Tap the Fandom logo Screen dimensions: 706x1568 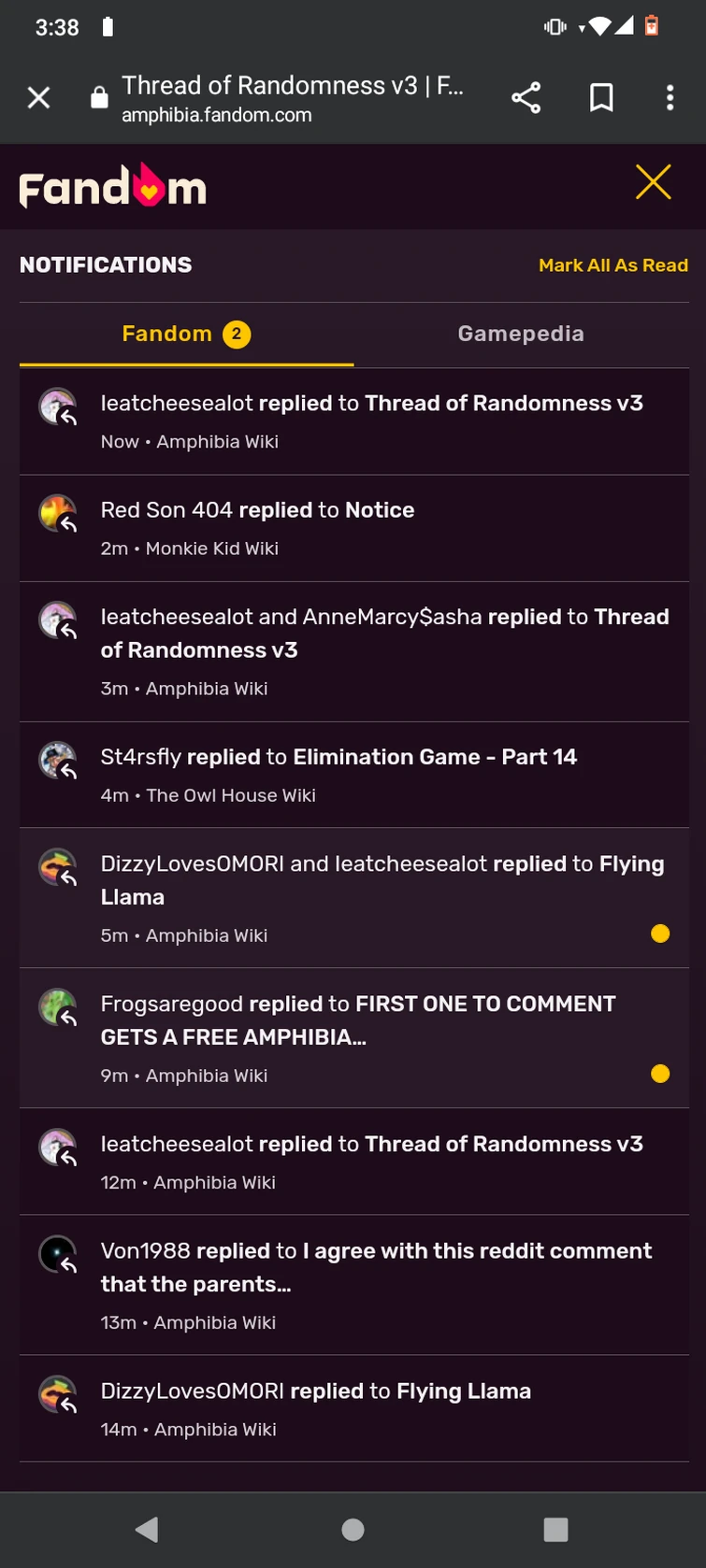pos(113,187)
